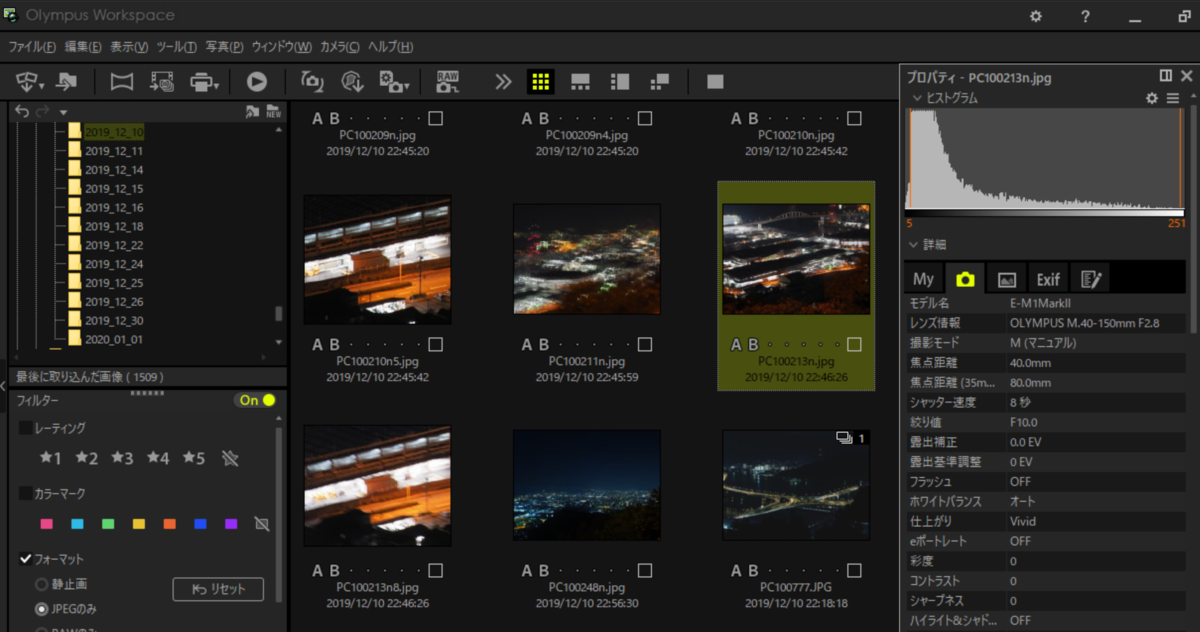Select folder 2019_12_11 in tree
Viewport: 1200px width, 632px height.
click(x=114, y=151)
